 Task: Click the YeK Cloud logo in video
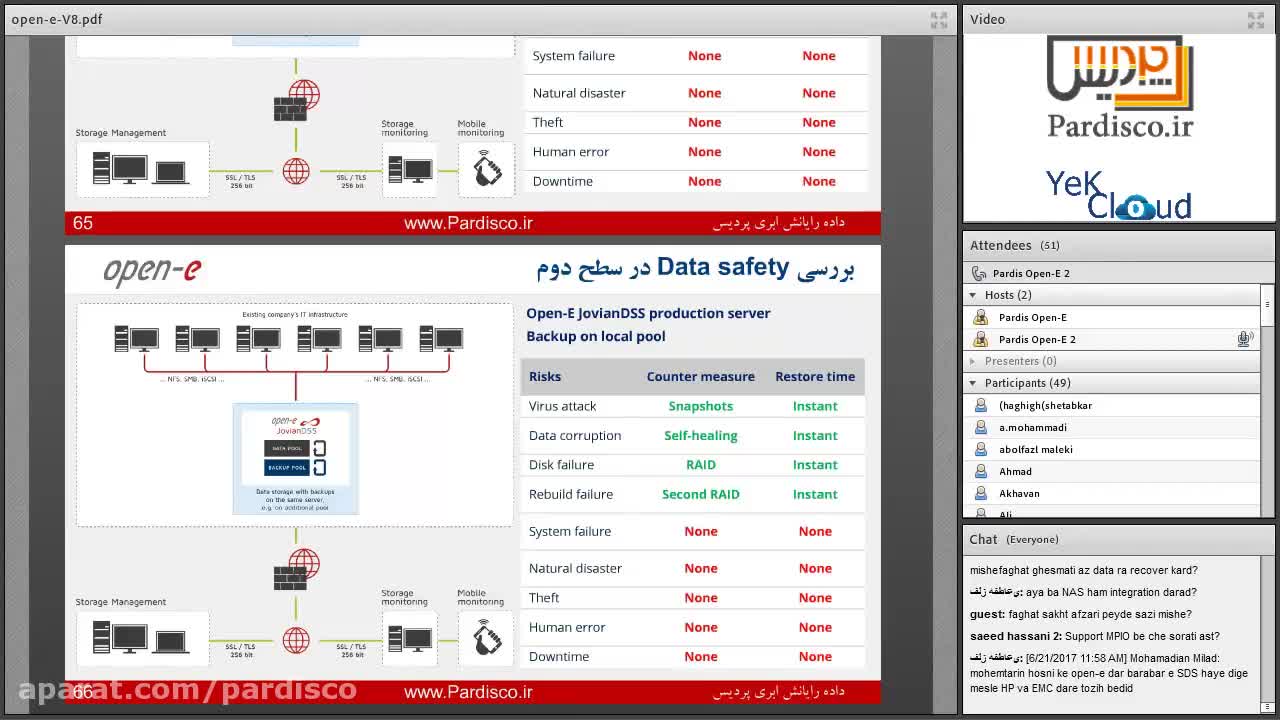(x=1118, y=196)
